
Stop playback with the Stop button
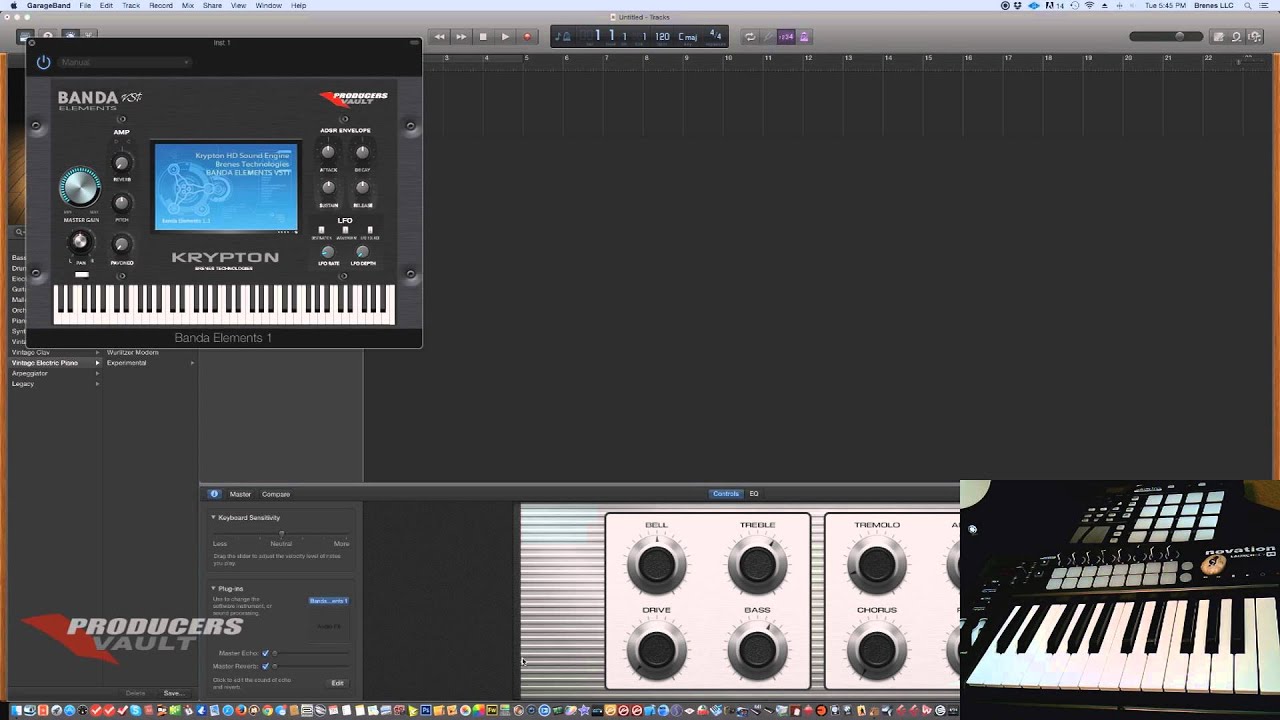[x=483, y=37]
